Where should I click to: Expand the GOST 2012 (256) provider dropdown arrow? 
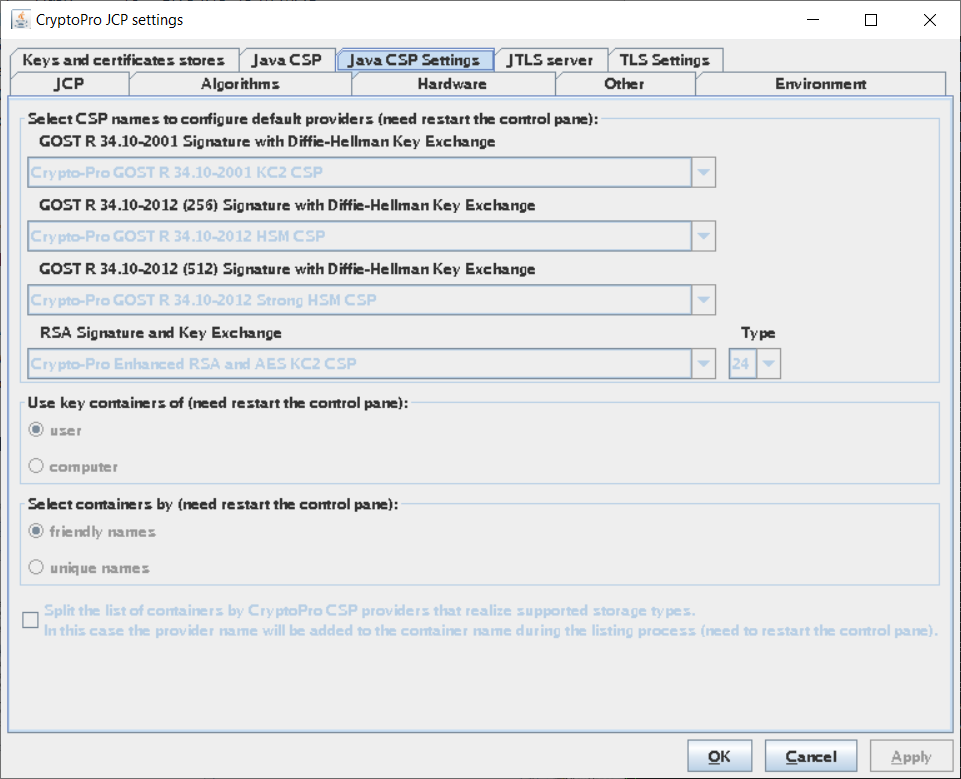coord(704,236)
